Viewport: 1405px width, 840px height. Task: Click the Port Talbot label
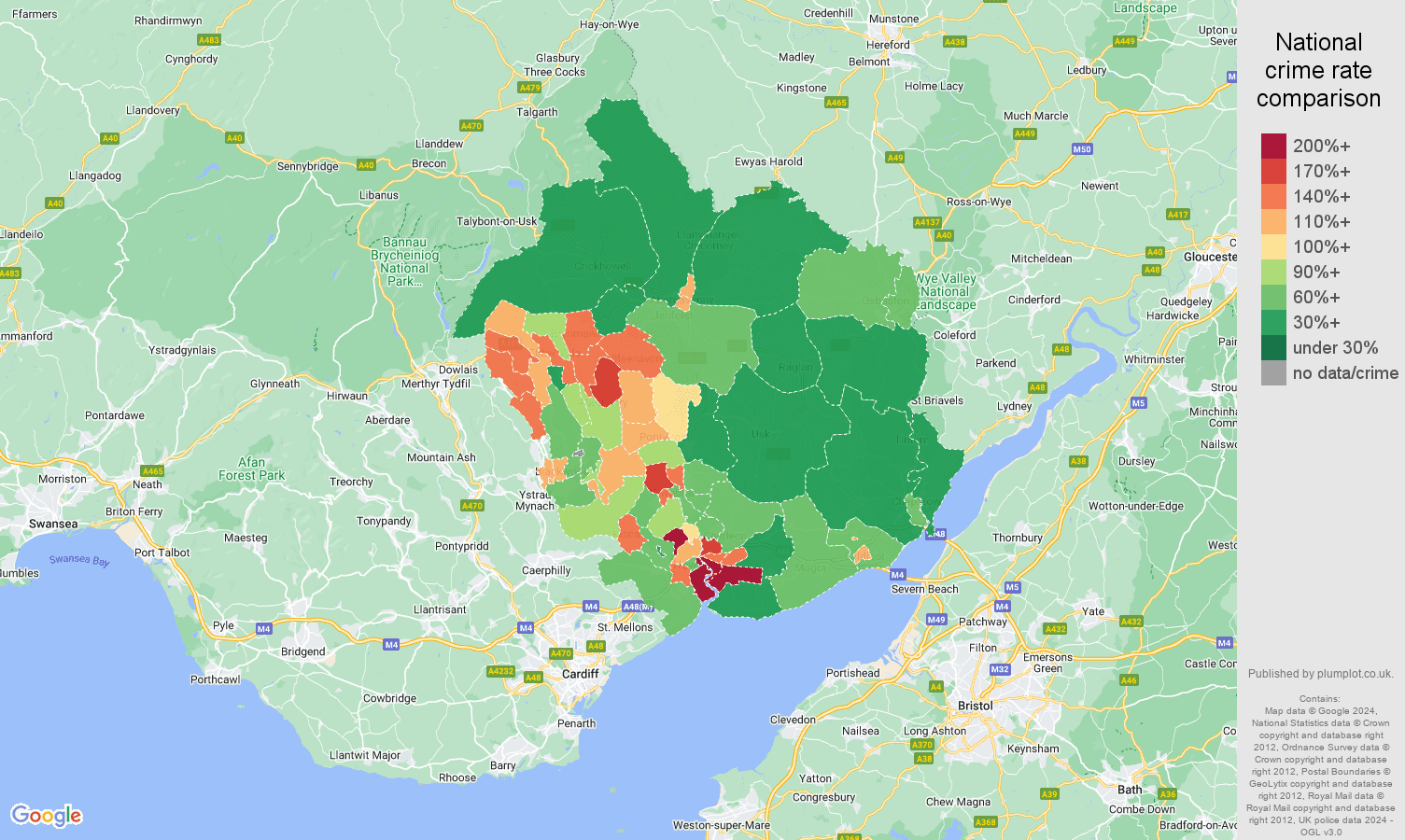(x=162, y=553)
